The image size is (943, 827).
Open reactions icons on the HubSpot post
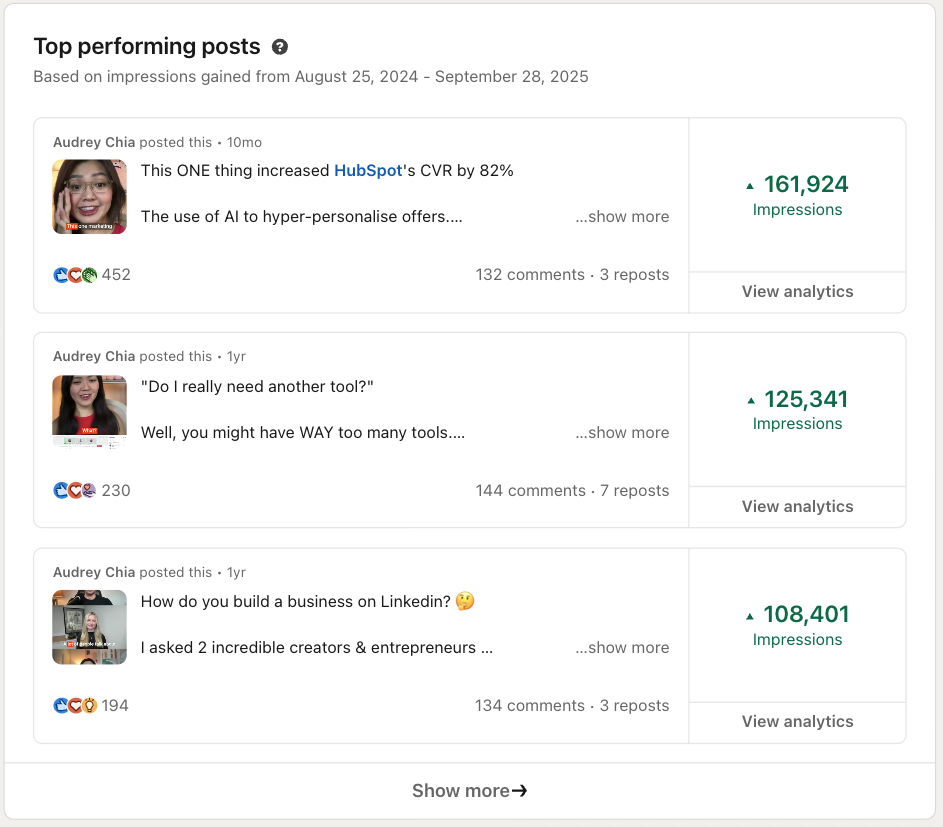tap(75, 275)
